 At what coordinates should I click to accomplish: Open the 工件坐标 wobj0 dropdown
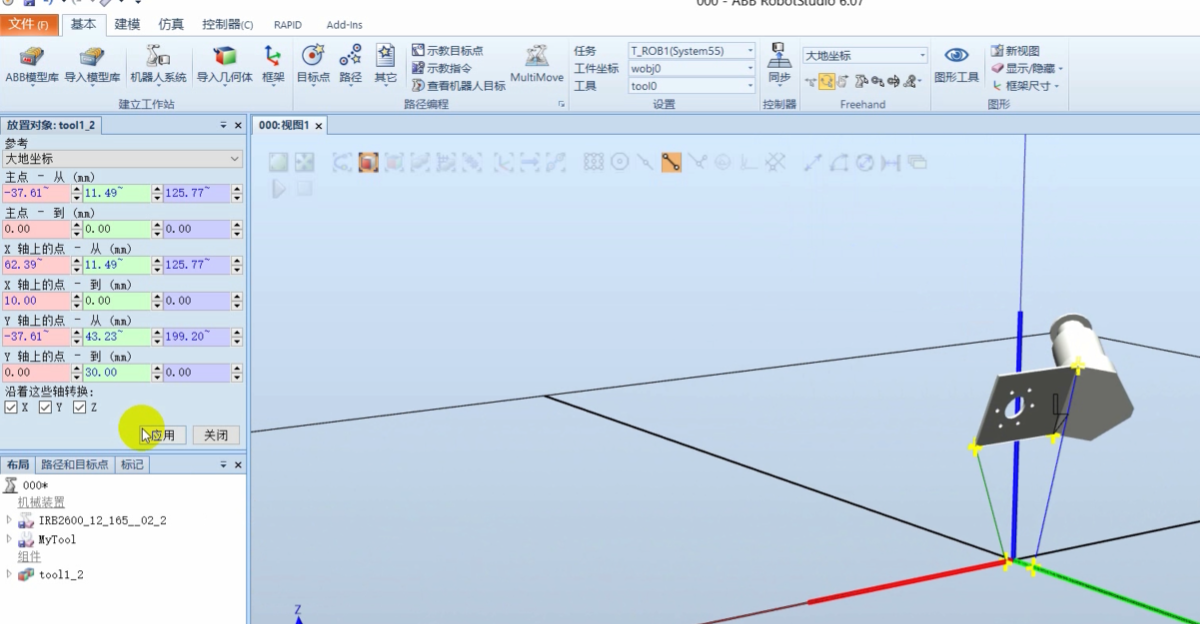(691, 68)
